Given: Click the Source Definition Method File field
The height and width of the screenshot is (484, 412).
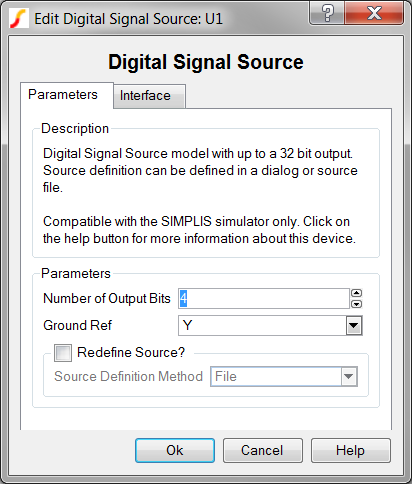Looking at the screenshot, I should (x=284, y=377).
